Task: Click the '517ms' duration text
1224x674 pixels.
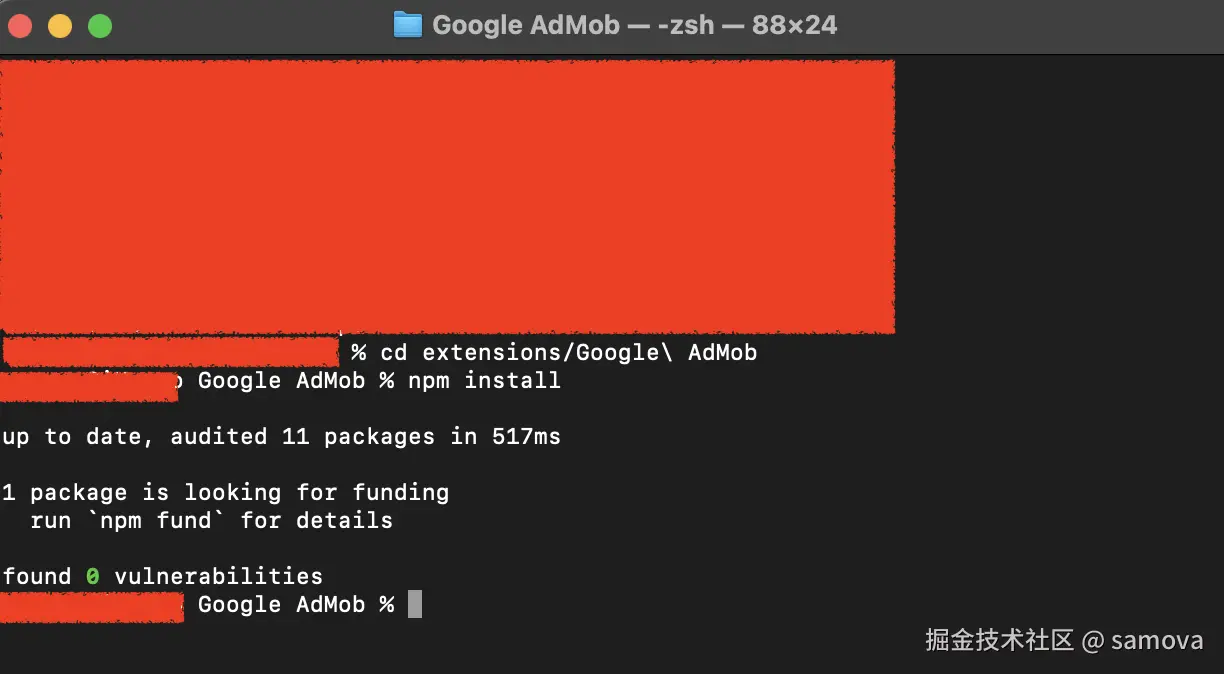Action: pyautogui.click(x=525, y=436)
